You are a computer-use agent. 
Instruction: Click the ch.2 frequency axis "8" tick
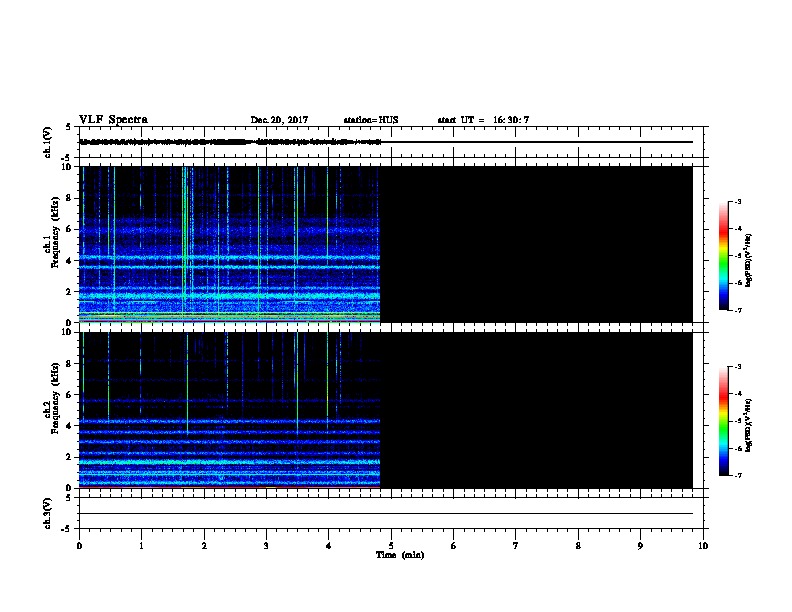point(70,364)
